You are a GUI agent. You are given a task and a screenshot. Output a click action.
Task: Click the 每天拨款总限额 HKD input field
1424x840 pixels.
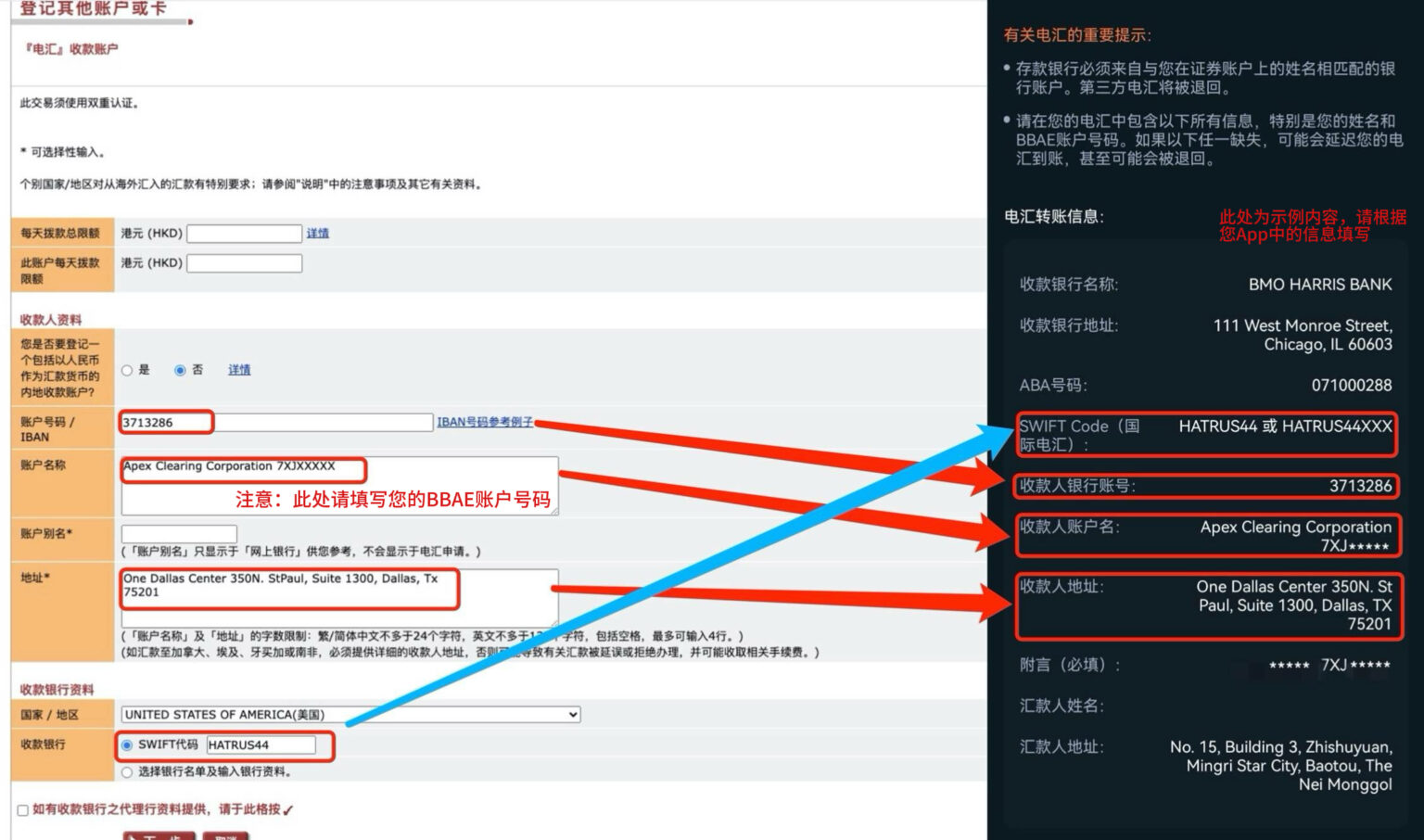[245, 234]
